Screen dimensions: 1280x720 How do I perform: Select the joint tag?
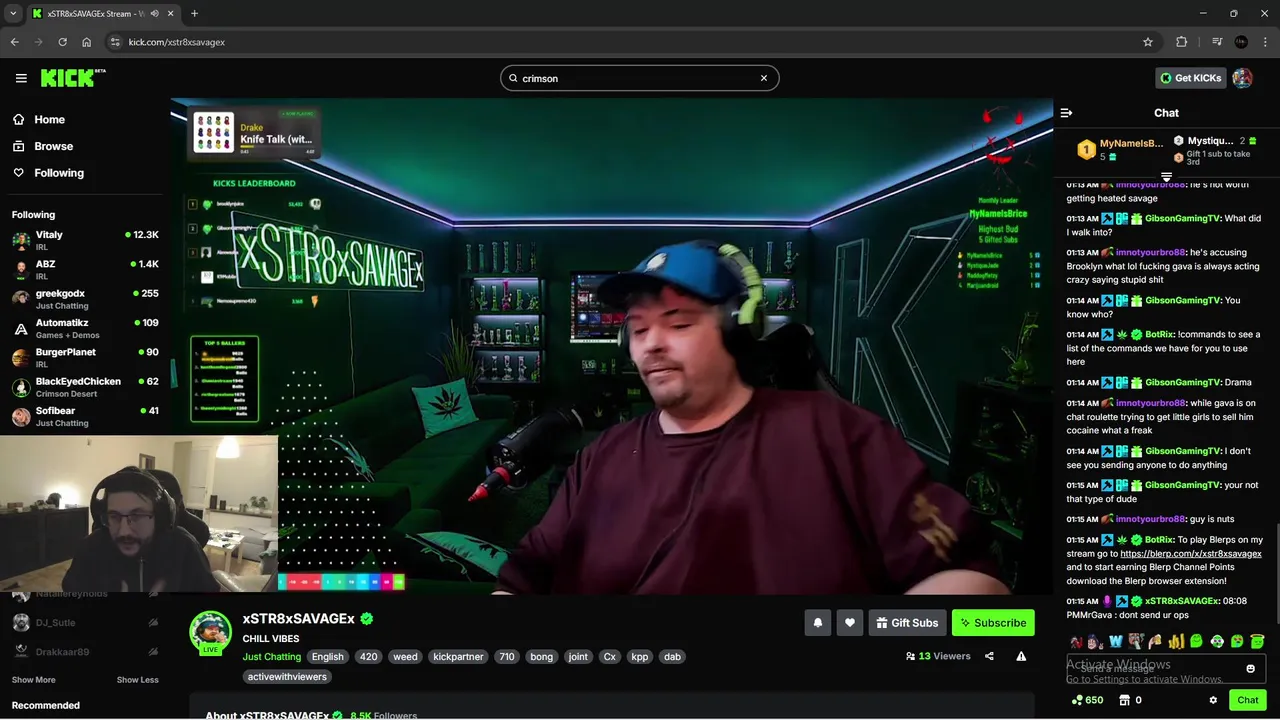click(578, 657)
